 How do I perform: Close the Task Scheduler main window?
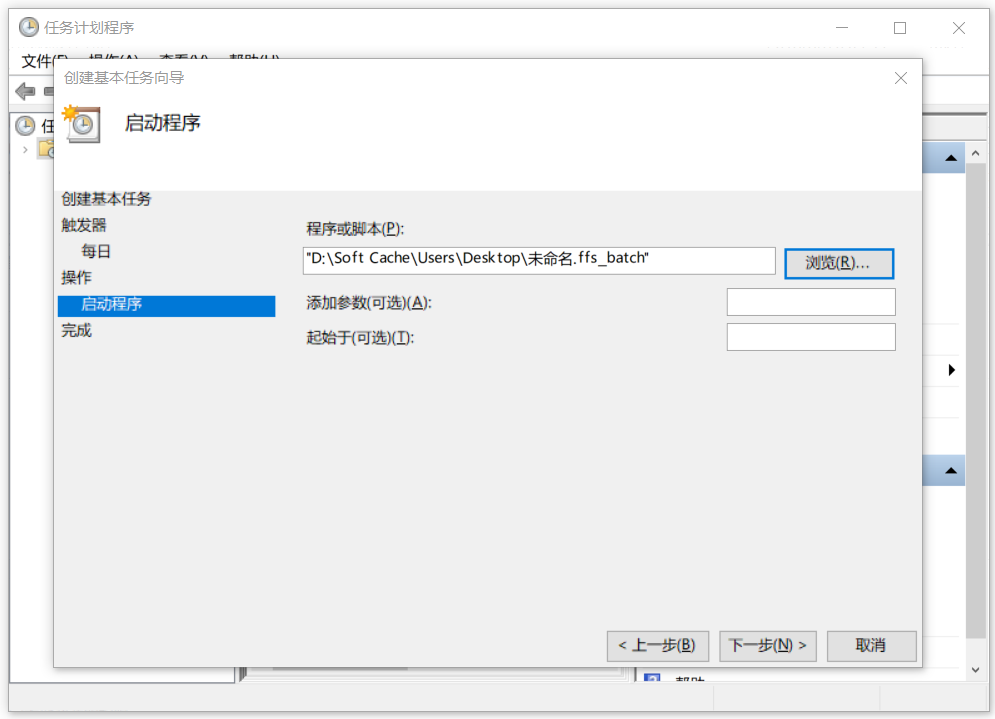click(x=959, y=28)
